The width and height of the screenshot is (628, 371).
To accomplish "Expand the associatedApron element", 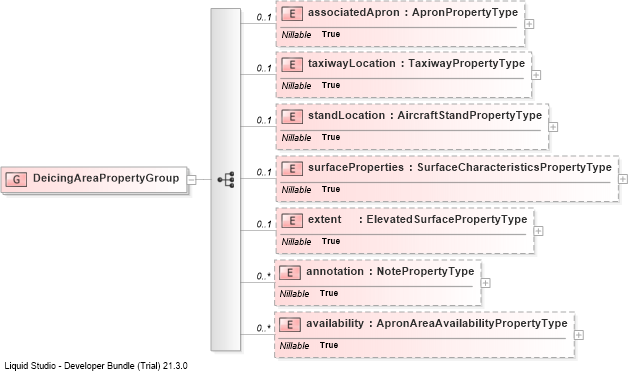I will tap(529, 24).
